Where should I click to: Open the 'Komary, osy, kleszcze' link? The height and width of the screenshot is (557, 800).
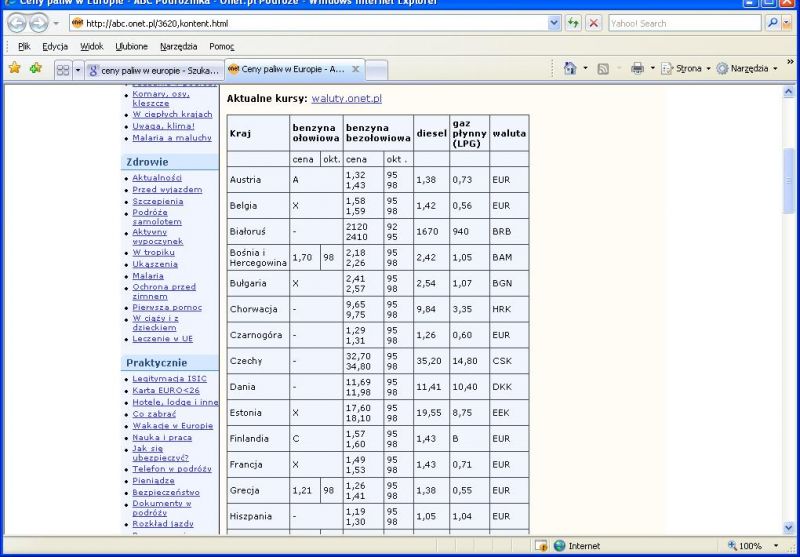point(161,98)
